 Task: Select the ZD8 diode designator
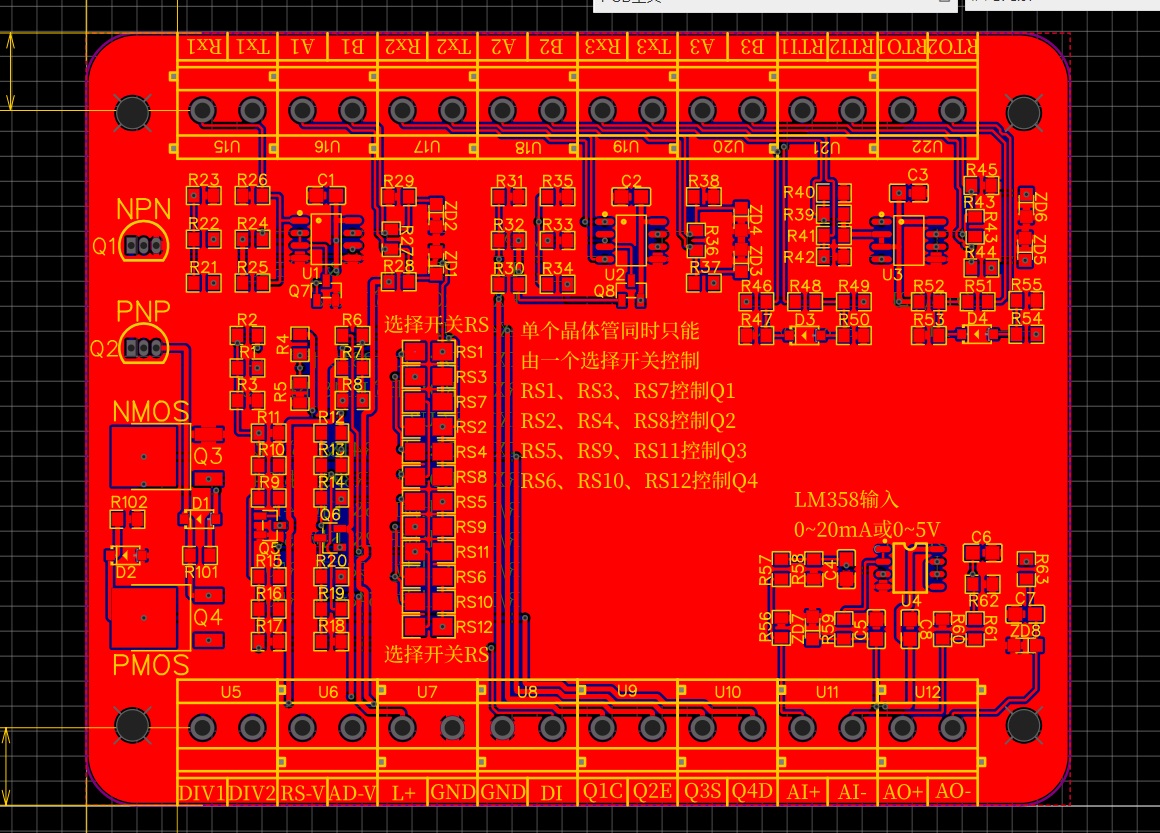point(1025,631)
